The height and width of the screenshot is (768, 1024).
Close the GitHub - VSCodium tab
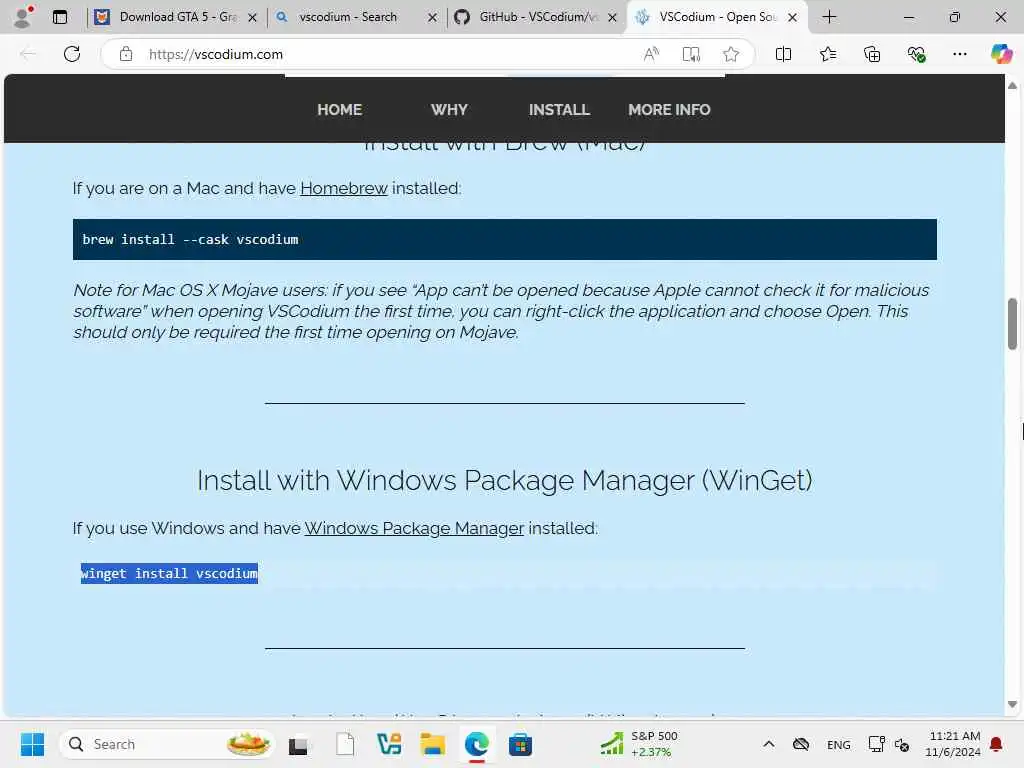pos(612,18)
